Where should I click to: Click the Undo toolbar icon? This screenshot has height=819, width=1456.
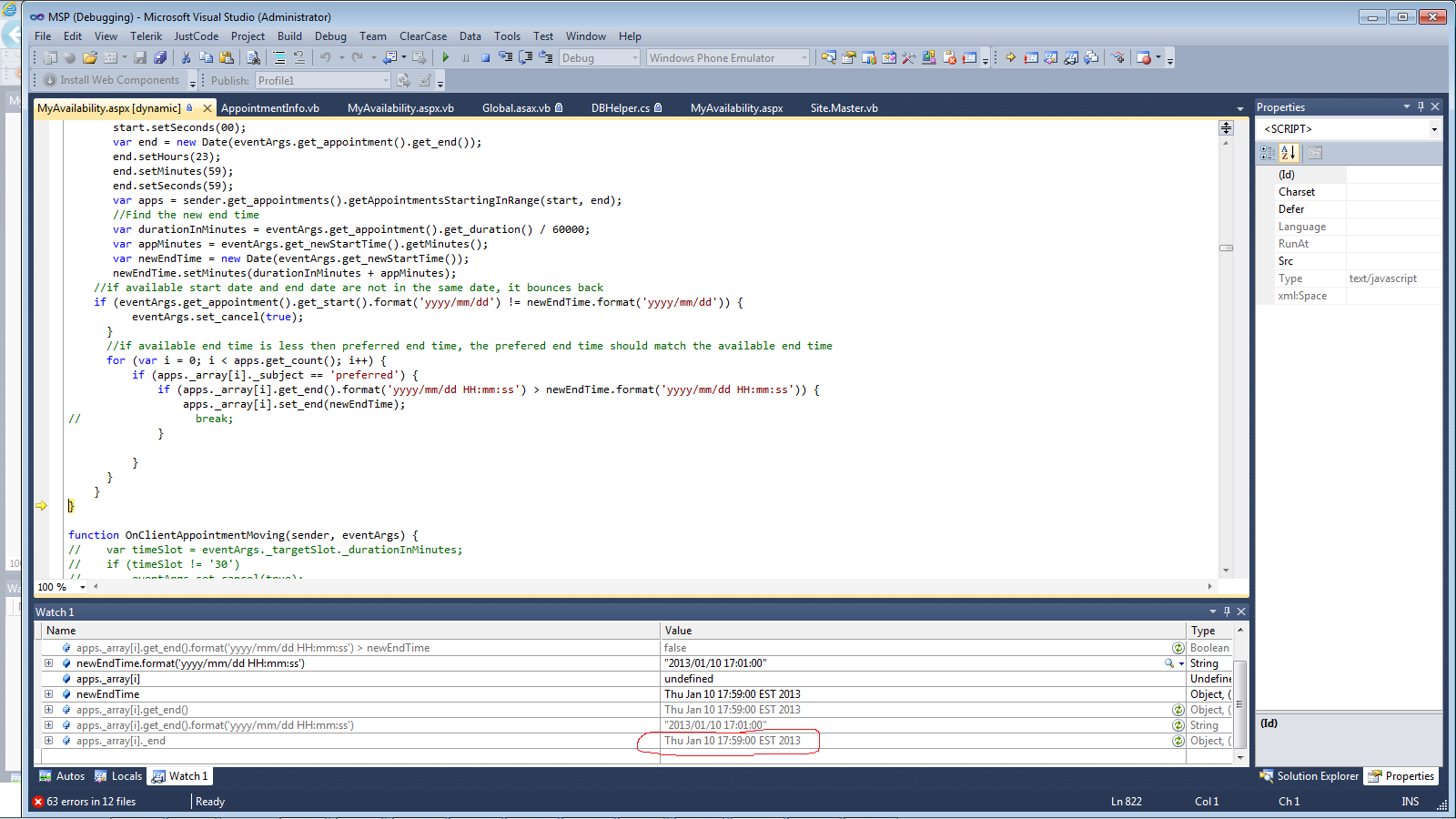(x=325, y=57)
